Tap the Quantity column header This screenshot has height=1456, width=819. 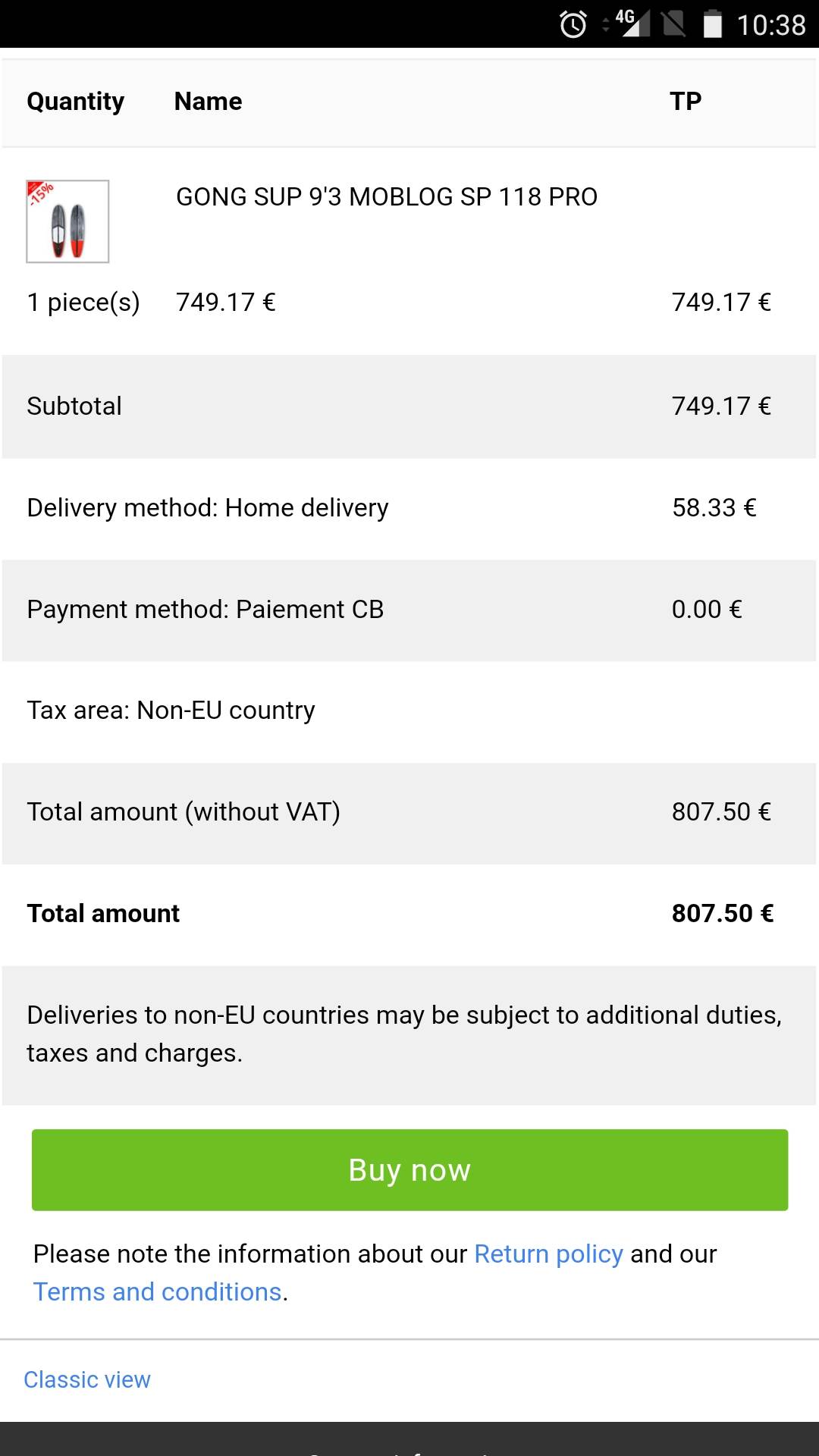pos(76,102)
